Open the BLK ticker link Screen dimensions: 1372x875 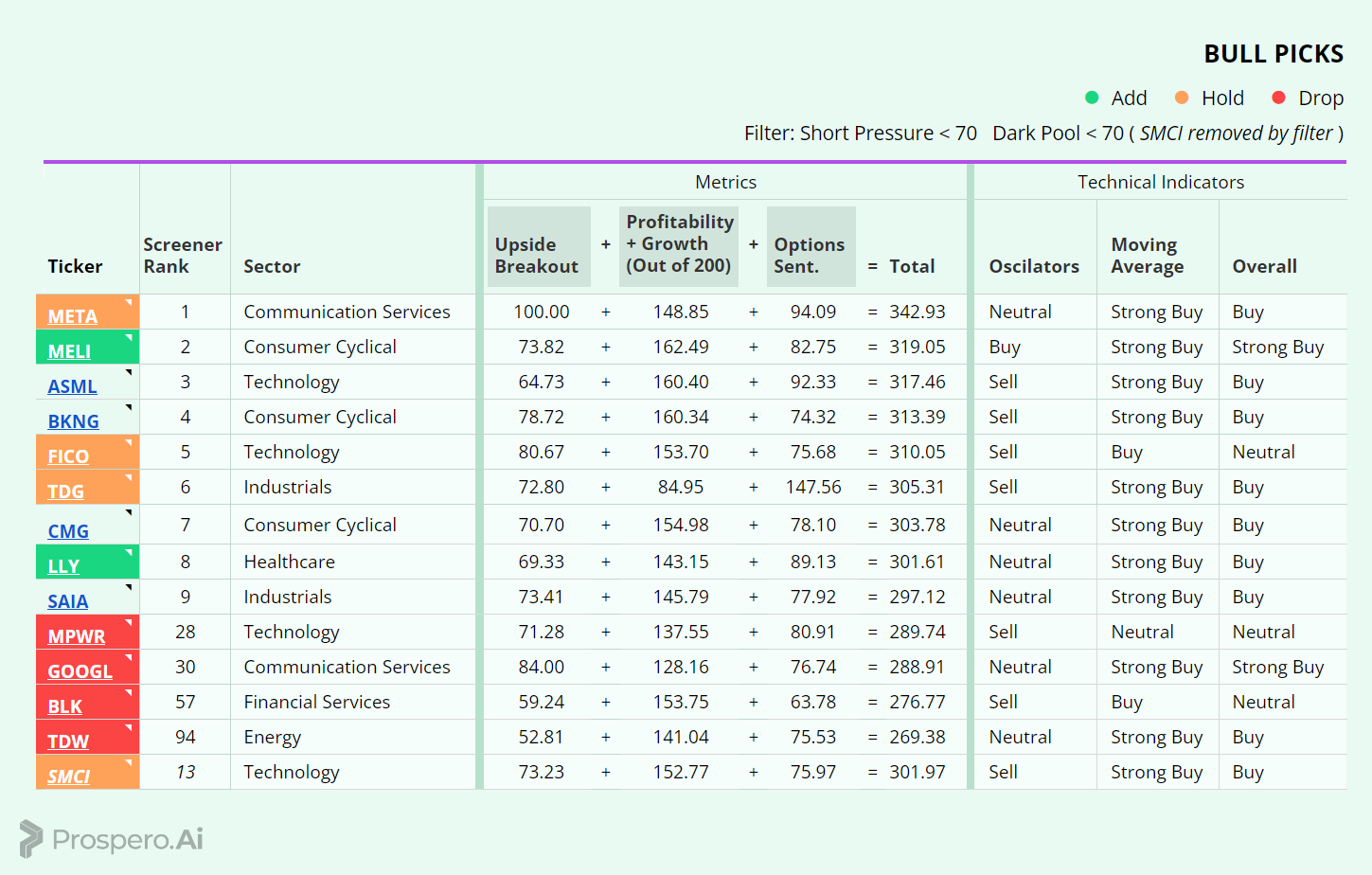[65, 706]
